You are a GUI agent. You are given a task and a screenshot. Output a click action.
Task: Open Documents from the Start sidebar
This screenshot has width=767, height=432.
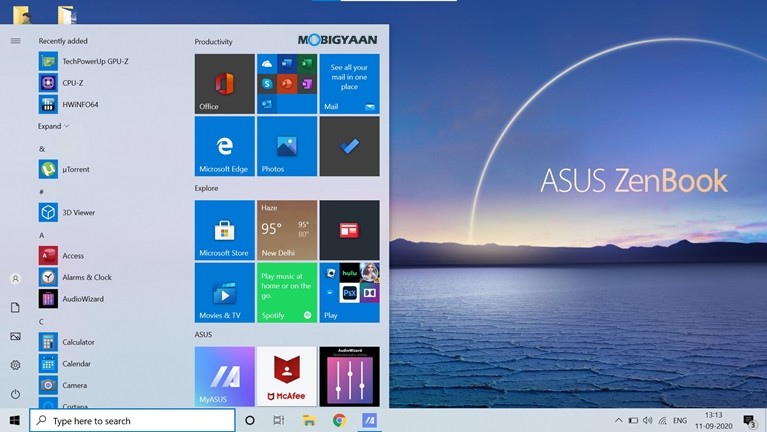15,307
